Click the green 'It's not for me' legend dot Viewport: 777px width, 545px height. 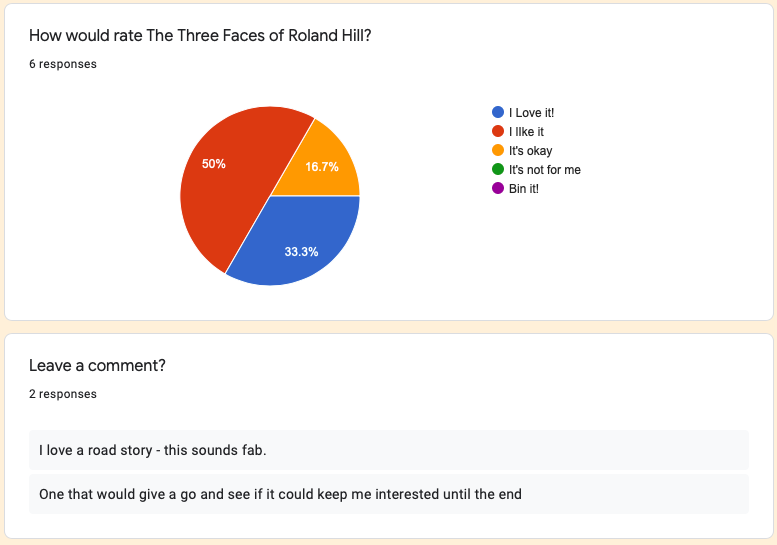[497, 170]
